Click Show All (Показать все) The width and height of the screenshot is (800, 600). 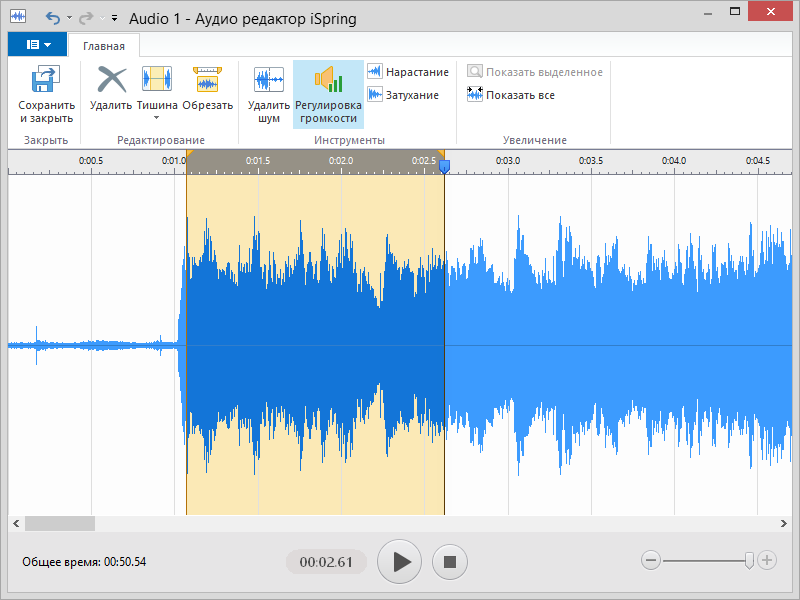pos(511,95)
